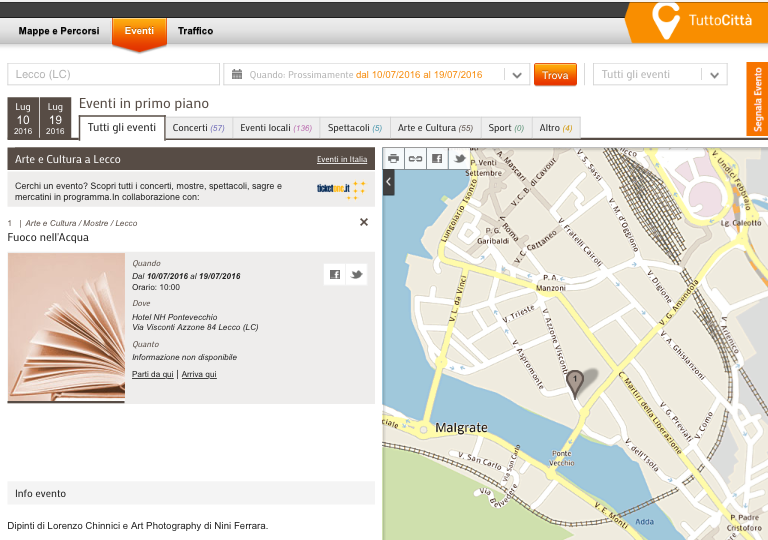Select the Arte e Cultura tab

coord(435,128)
